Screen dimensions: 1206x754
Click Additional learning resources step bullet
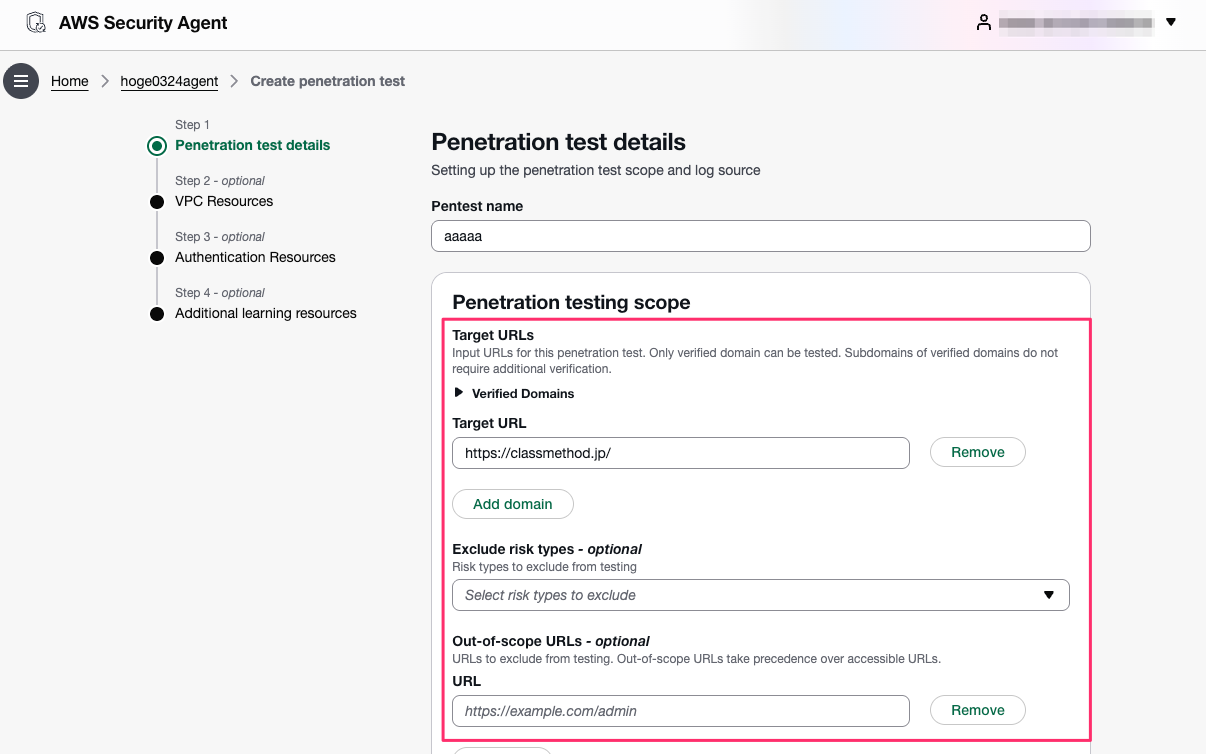156,314
